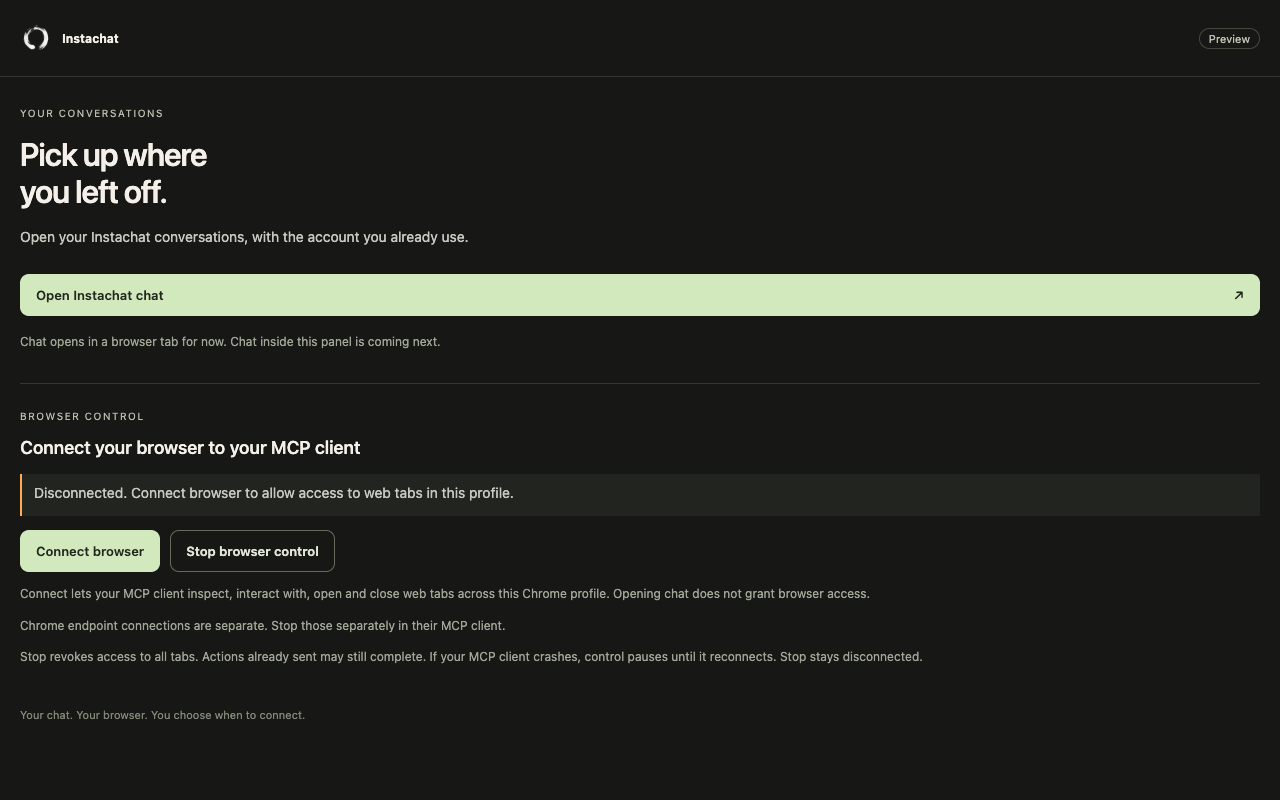The width and height of the screenshot is (1280, 800).
Task: Click "Connect your browser to your MCP client" heading
Action: tap(190, 448)
